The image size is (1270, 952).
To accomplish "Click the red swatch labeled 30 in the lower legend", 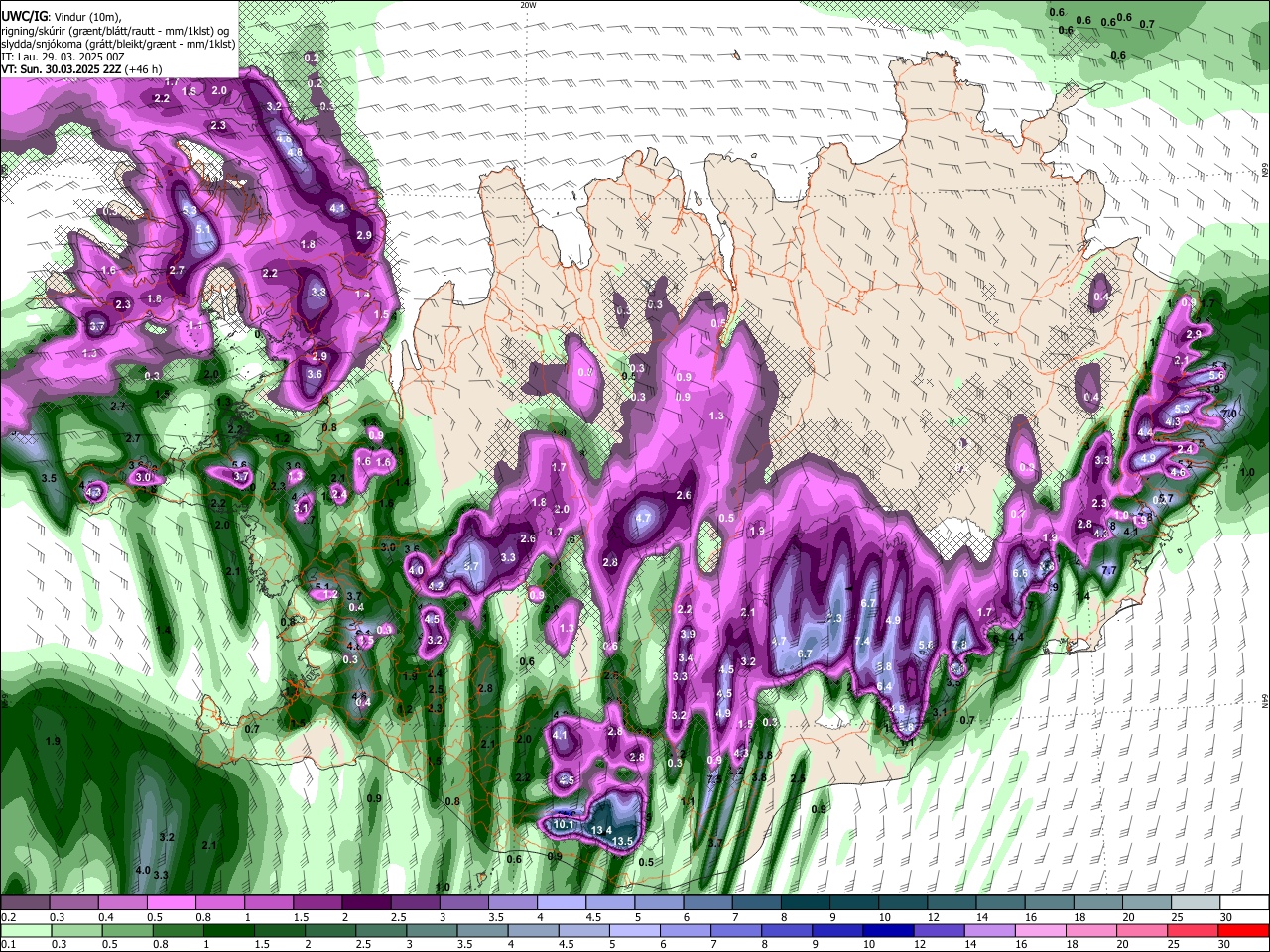I will [x=1243, y=930].
